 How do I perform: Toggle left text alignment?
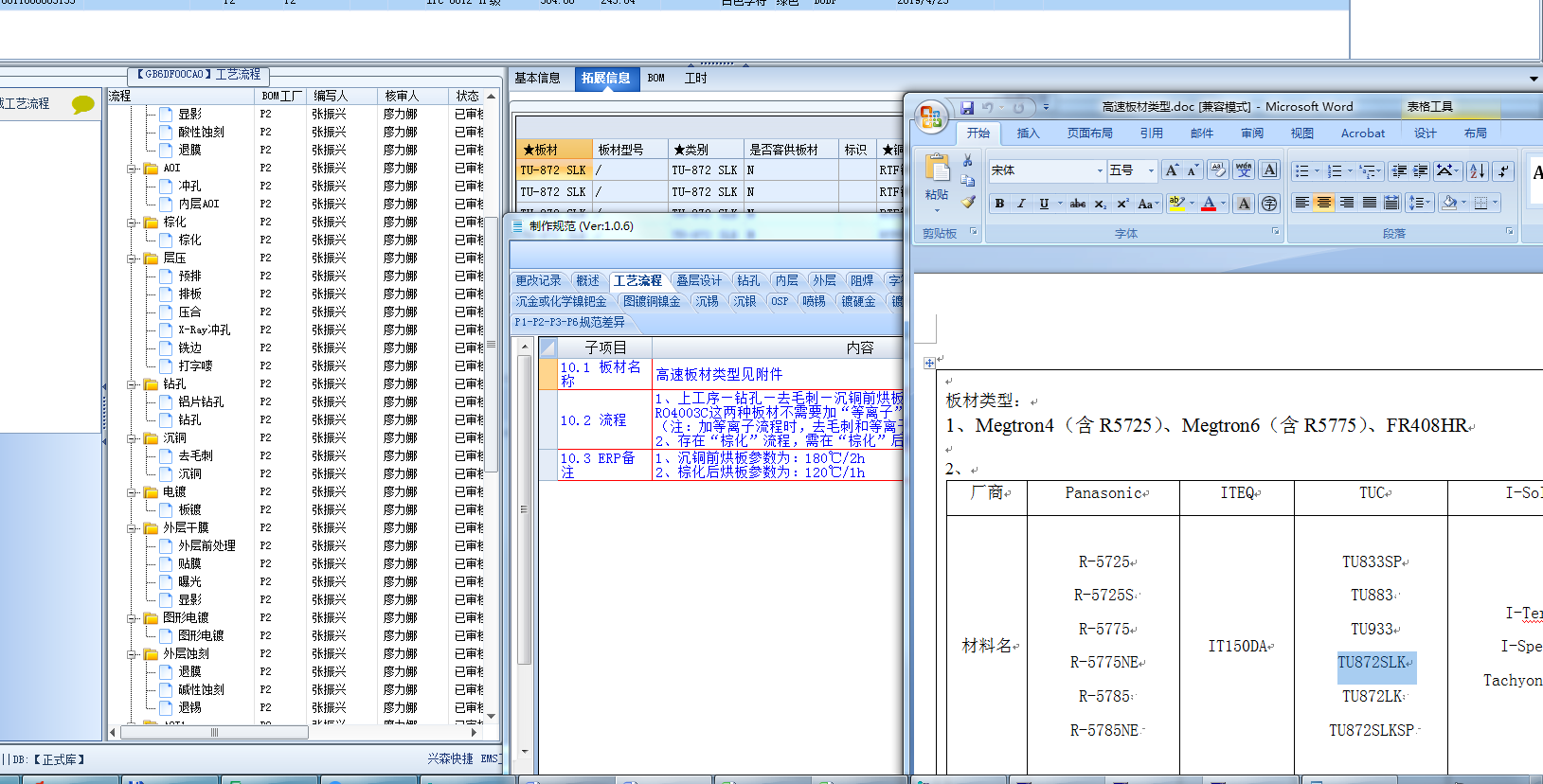click(x=1302, y=203)
